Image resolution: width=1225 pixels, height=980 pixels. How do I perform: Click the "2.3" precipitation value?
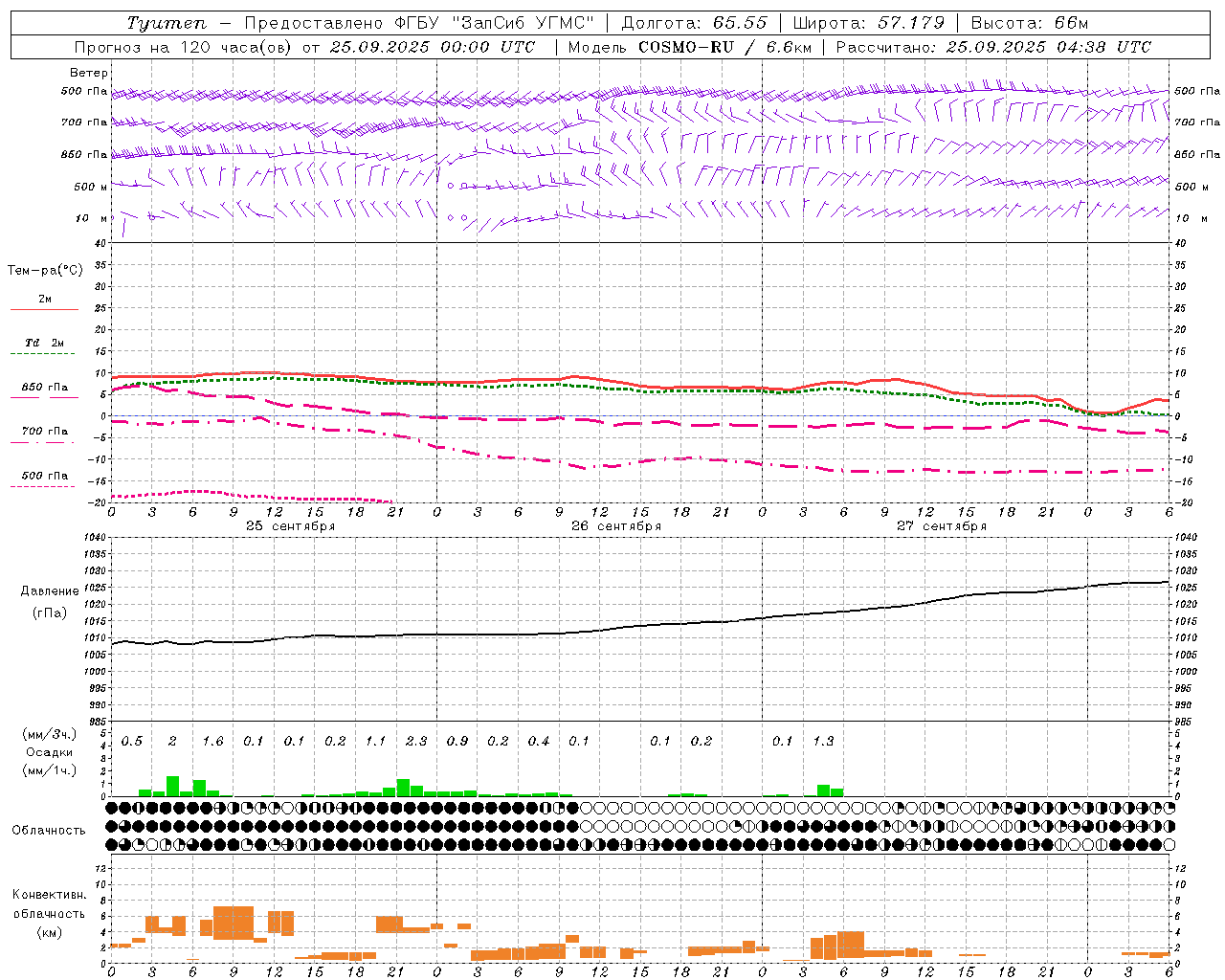click(416, 742)
